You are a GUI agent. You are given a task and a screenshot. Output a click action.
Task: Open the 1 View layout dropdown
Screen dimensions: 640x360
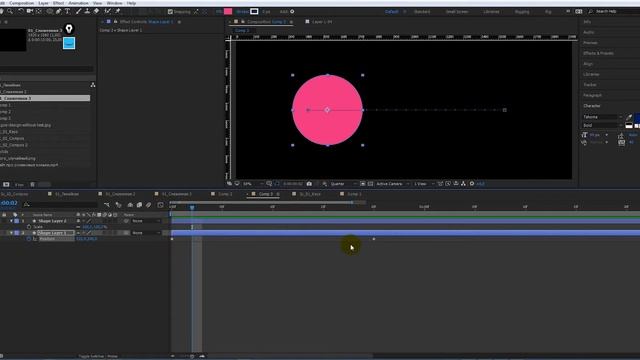coord(424,184)
